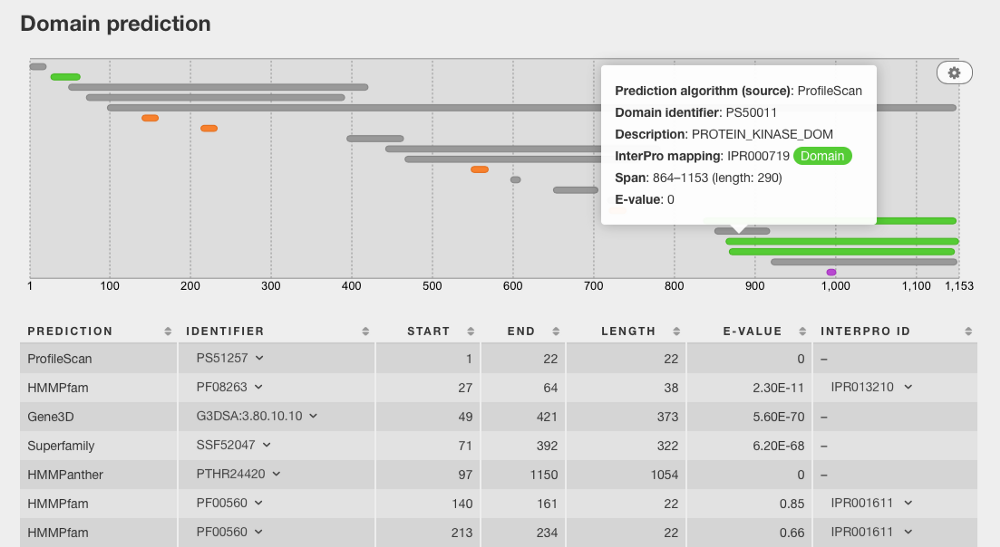Expand the PTHR24420 identifier dropdown
1000x547 pixels.
pyautogui.click(x=275, y=474)
